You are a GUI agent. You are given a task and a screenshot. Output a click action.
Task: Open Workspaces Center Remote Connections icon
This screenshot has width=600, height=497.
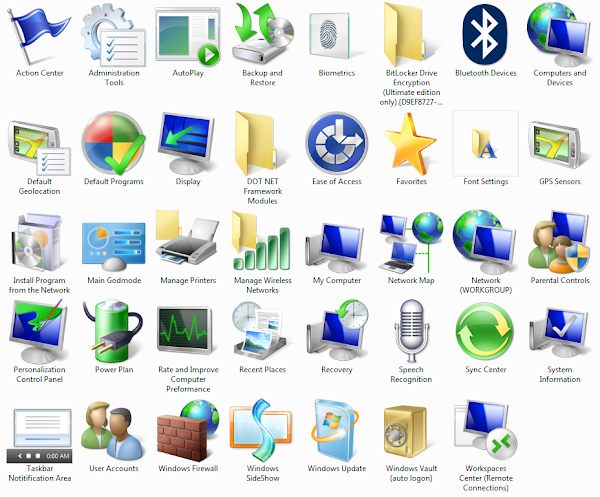[486, 430]
